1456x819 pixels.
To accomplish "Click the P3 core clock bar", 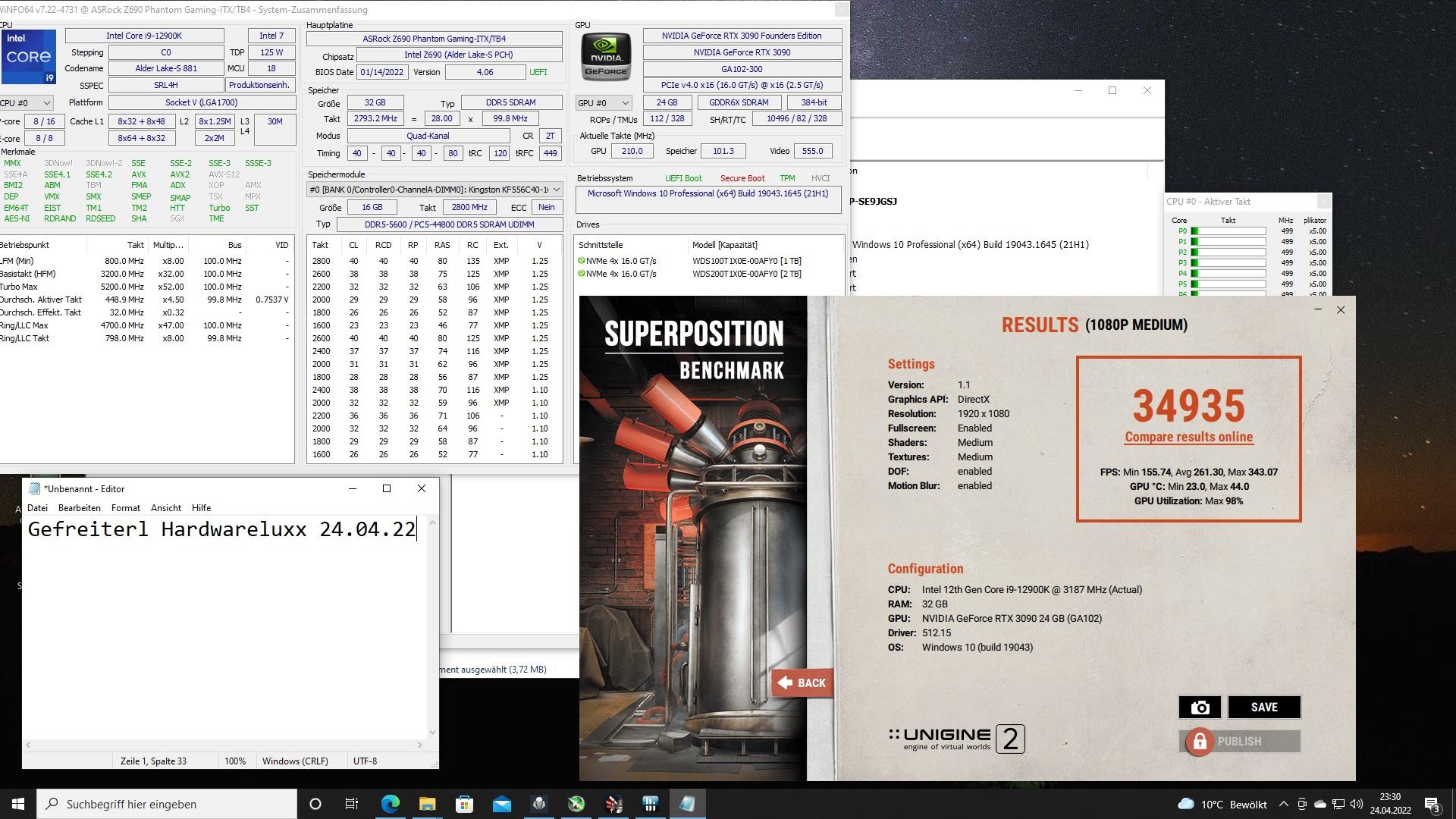I will [1228, 263].
